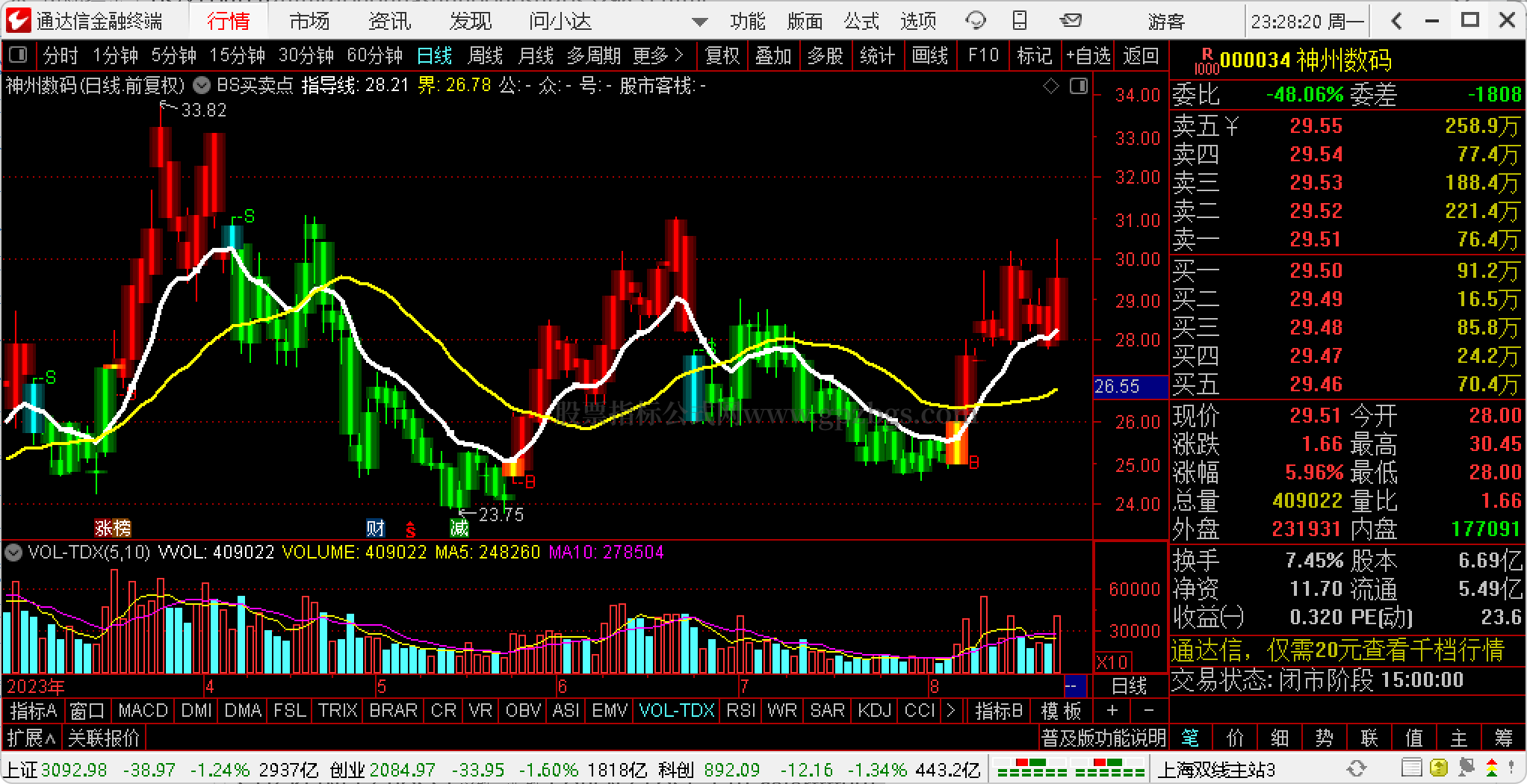
Task: Click the refresh icon in status bar
Action: pyautogui.click(x=1356, y=768)
